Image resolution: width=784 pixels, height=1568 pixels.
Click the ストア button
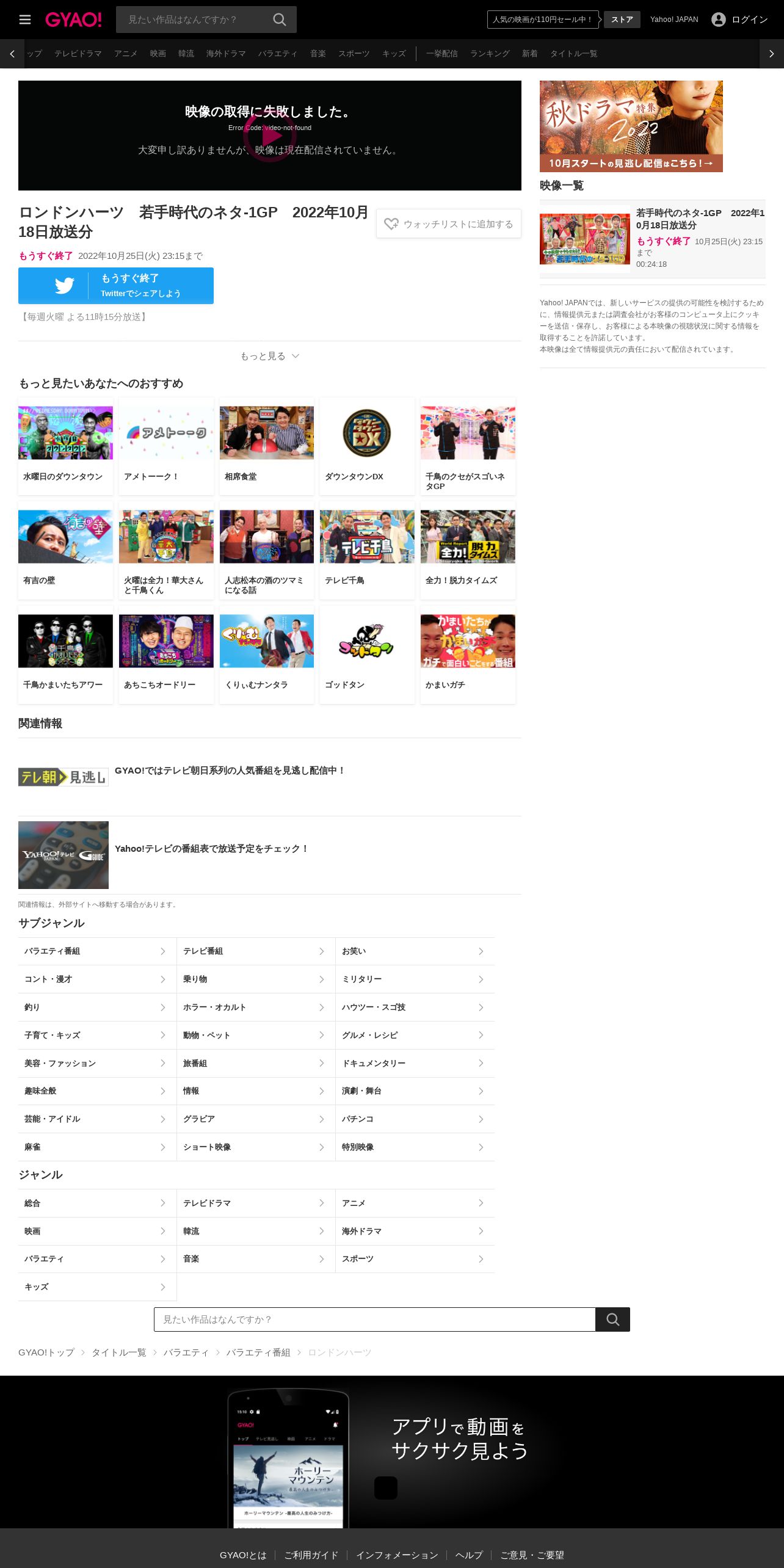(622, 20)
